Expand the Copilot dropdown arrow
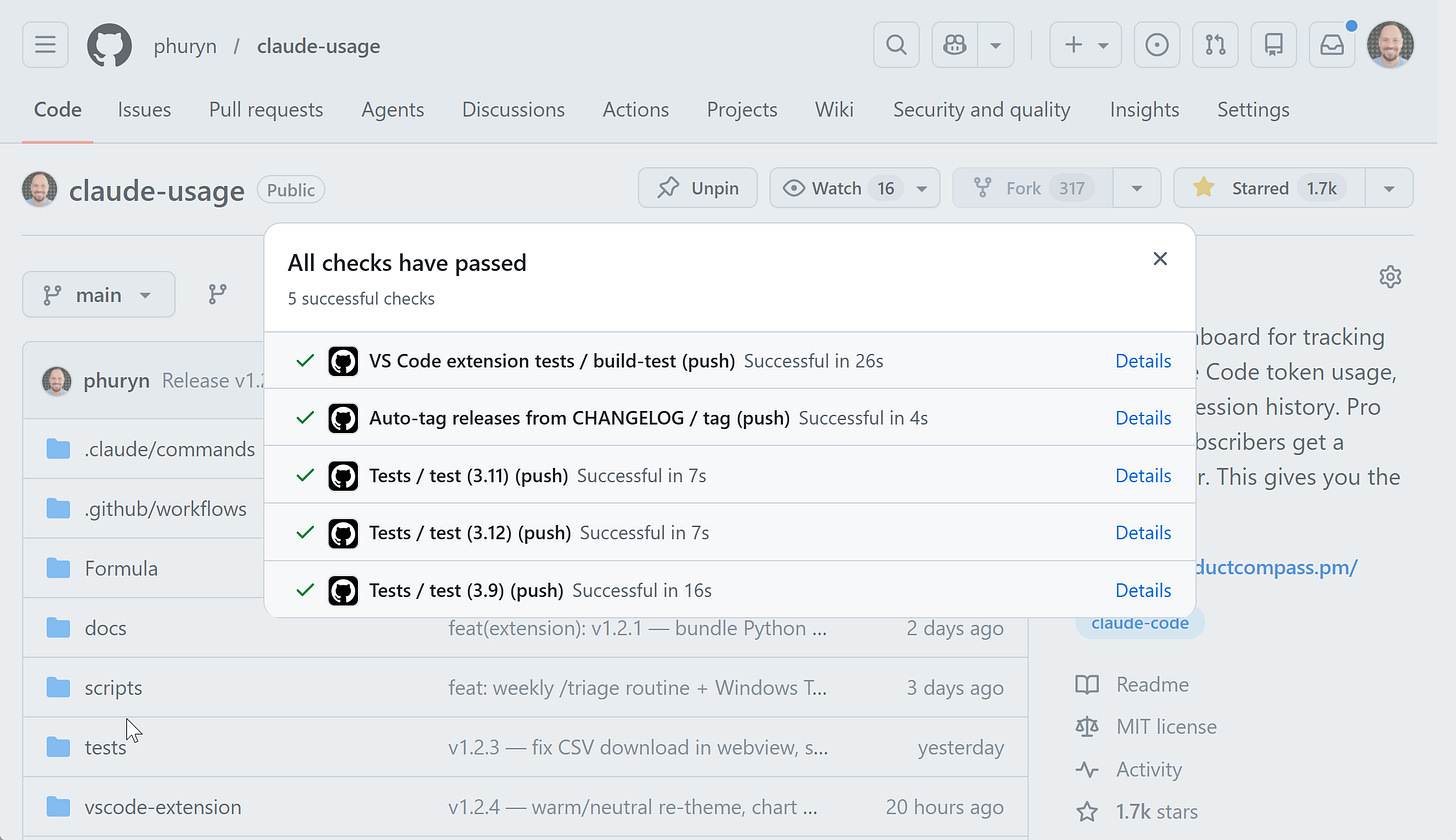The width and height of the screenshot is (1456, 840). [995, 45]
